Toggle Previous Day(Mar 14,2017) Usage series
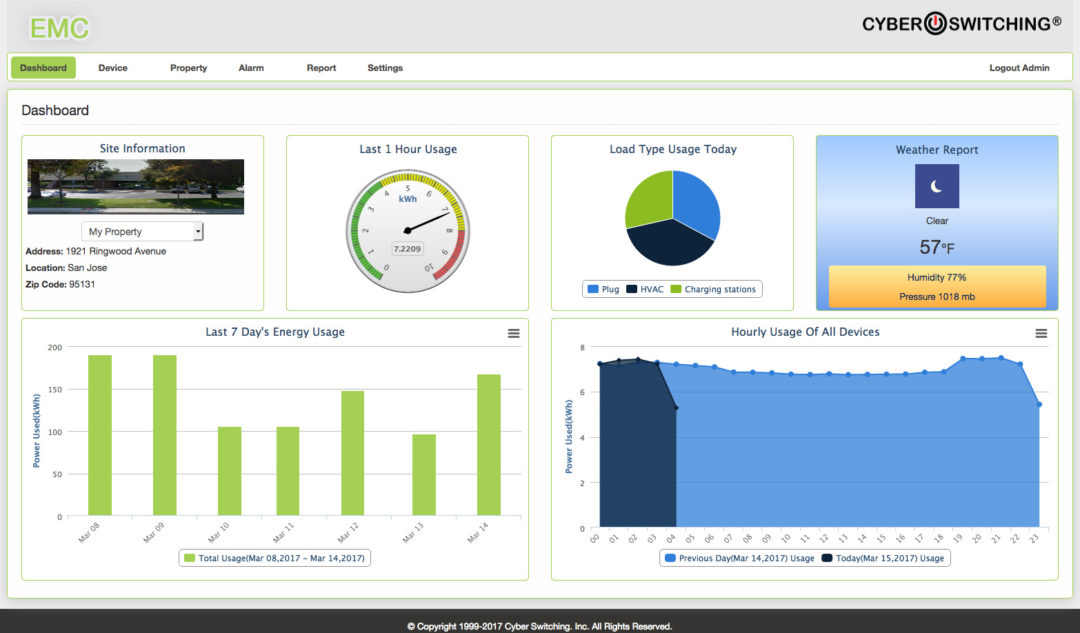The width and height of the screenshot is (1080, 633). [x=740, y=558]
